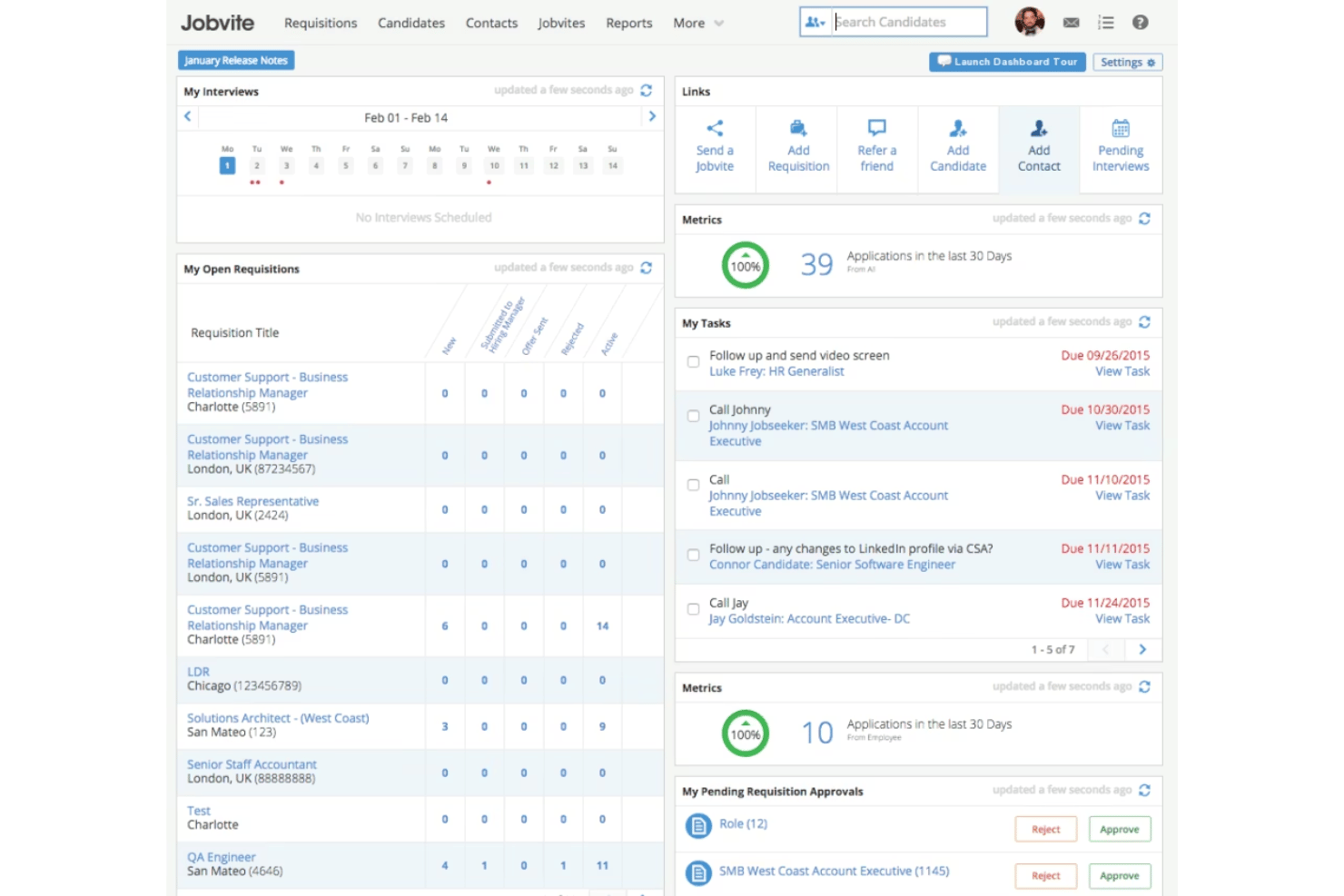Refresh the upper Metrics panel
Image resolution: width=1344 pixels, height=896 pixels.
(1144, 219)
